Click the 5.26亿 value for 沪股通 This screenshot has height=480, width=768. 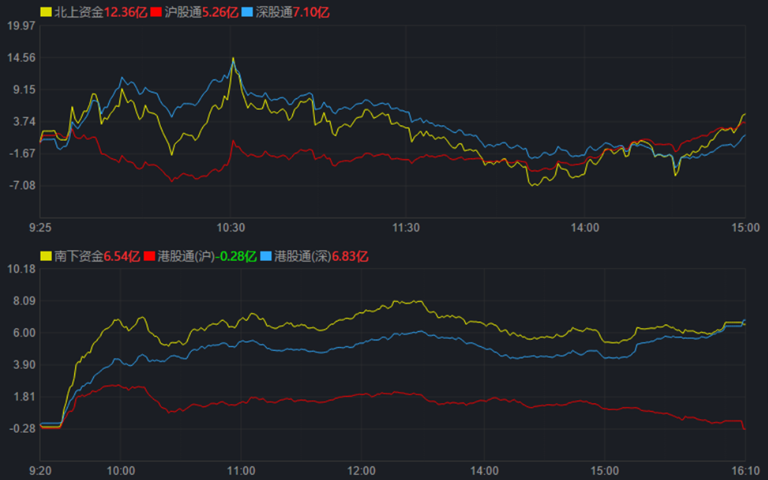pyautogui.click(x=218, y=11)
